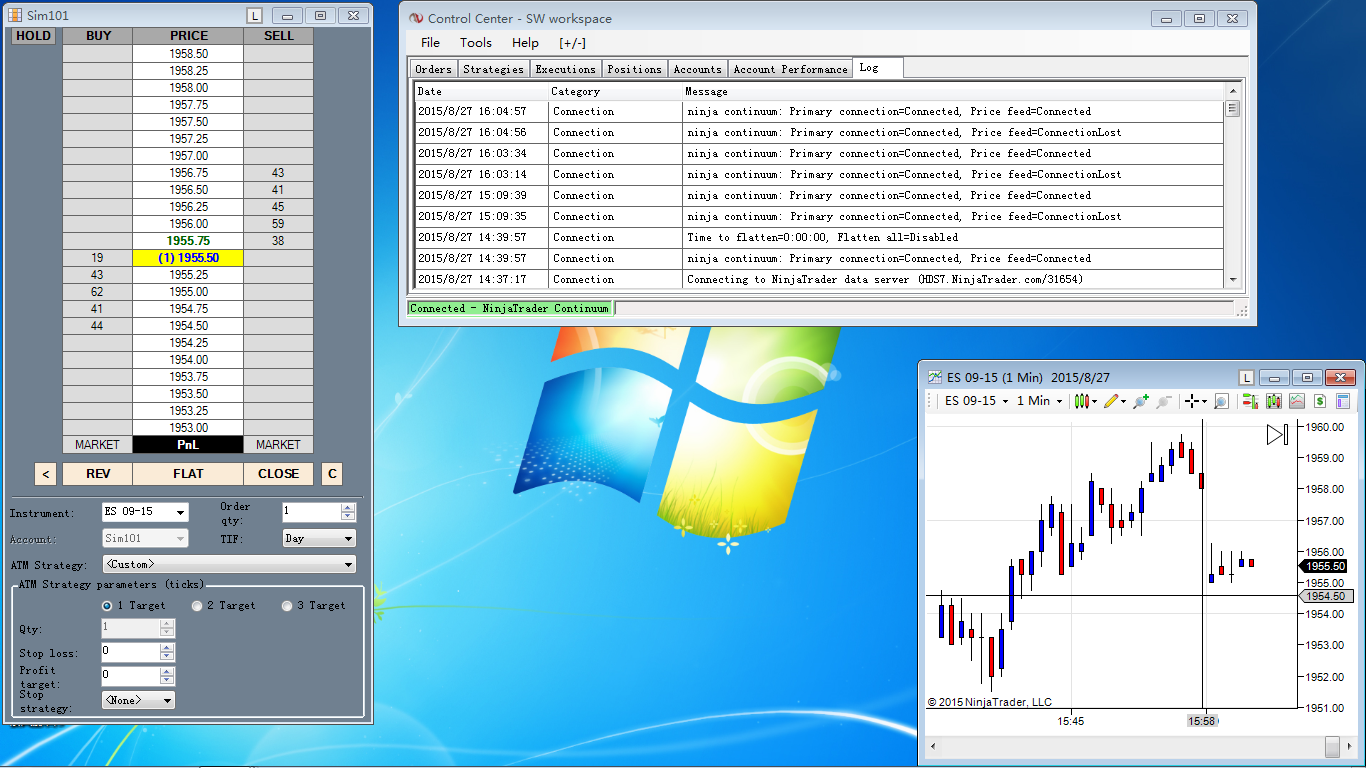
Task: Click the [+/-] menu item
Action: click(x=573, y=43)
